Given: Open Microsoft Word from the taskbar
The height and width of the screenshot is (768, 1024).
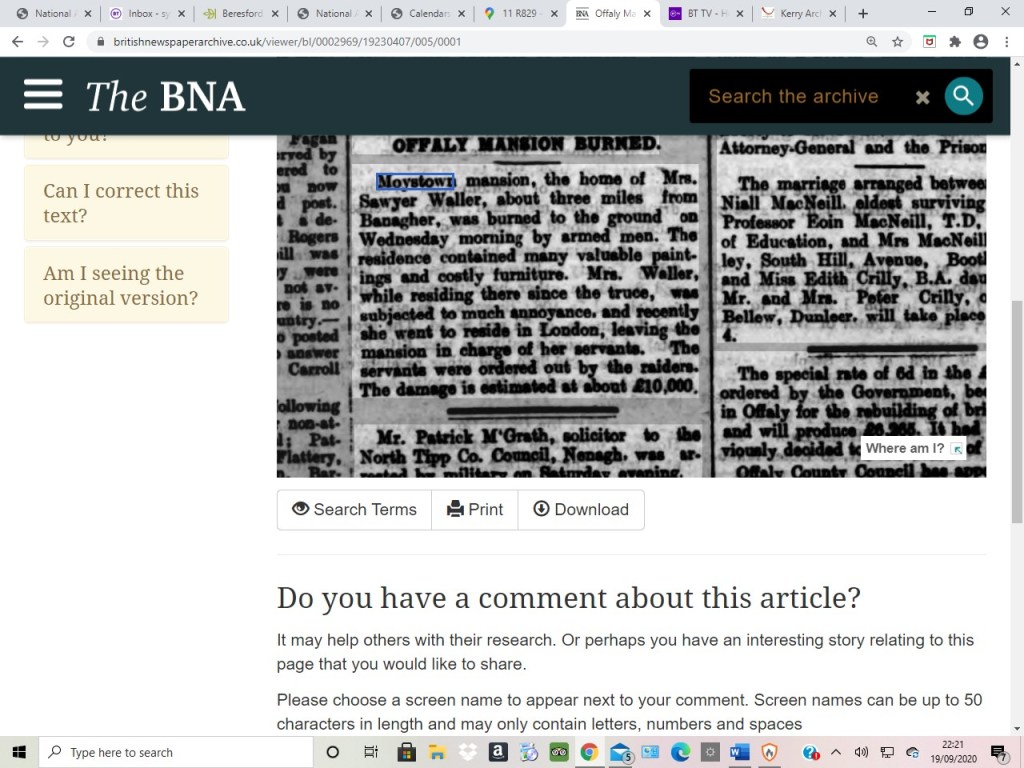Looking at the screenshot, I should click(739, 752).
